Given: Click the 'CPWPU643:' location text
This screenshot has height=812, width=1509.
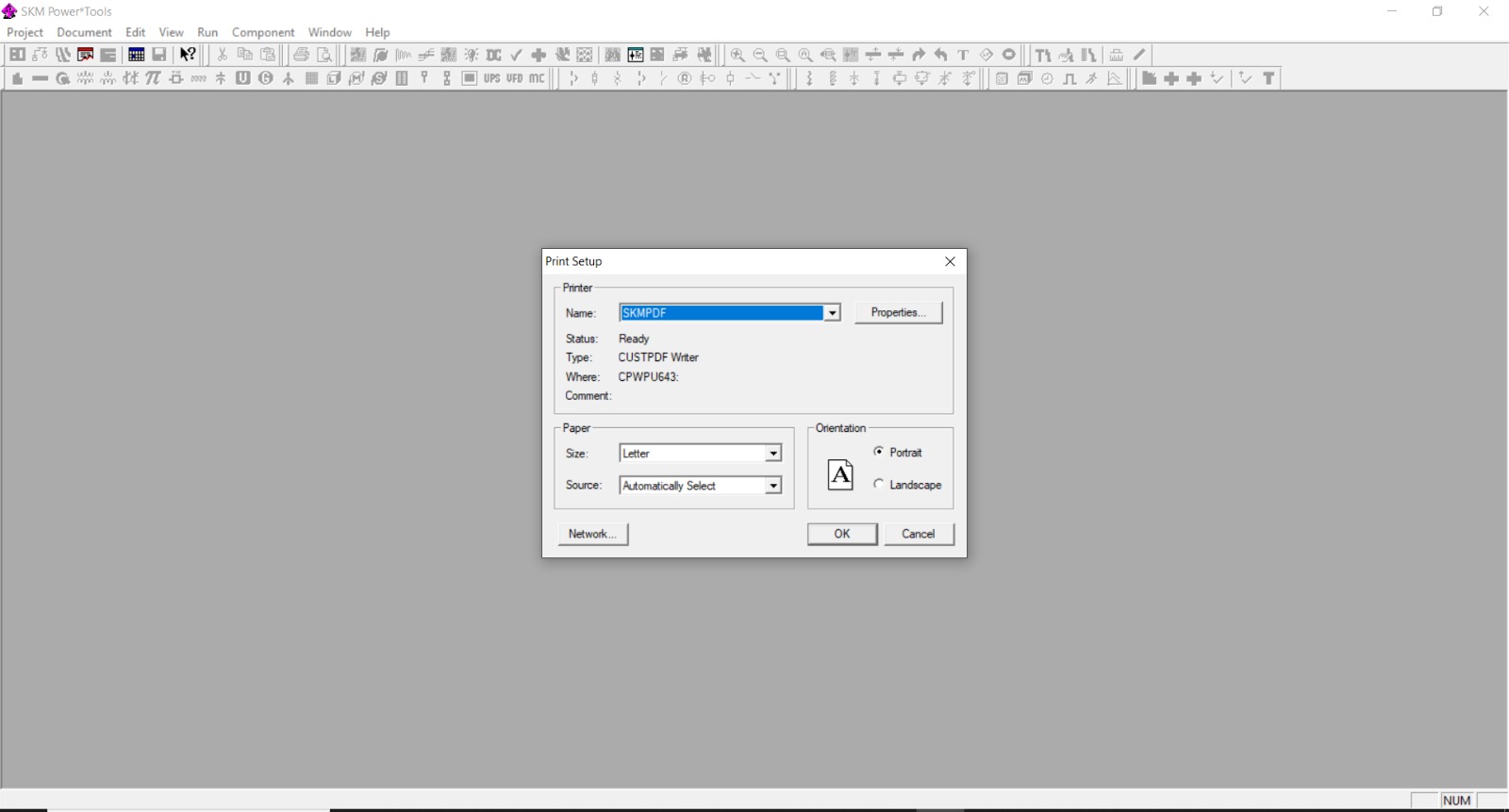Looking at the screenshot, I should [x=648, y=377].
